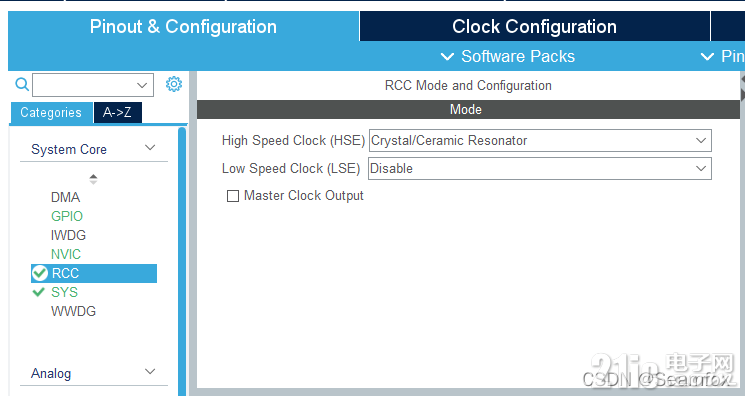Switch to the A->Z list tab

(117, 113)
